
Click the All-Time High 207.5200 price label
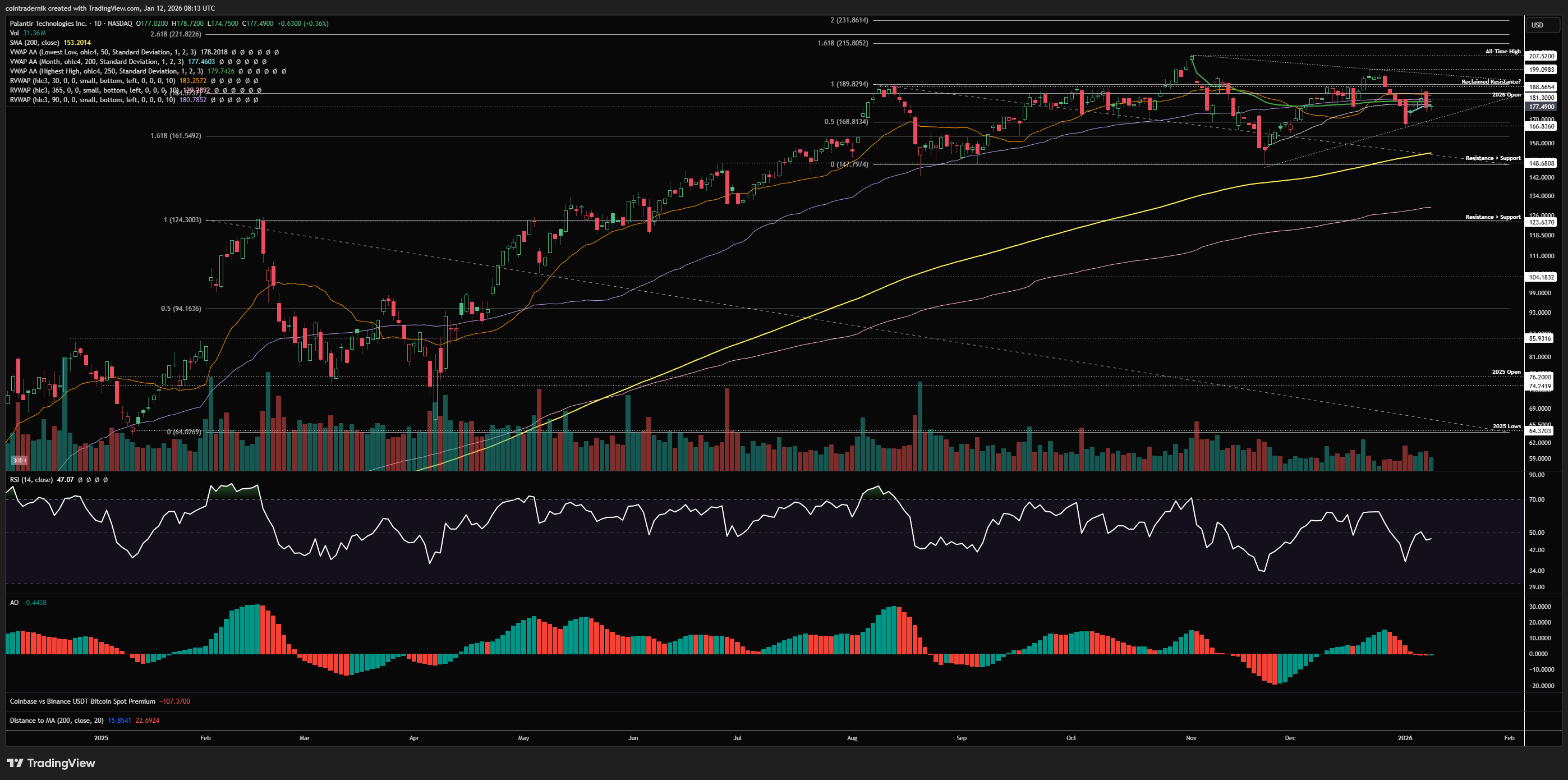pos(1542,56)
